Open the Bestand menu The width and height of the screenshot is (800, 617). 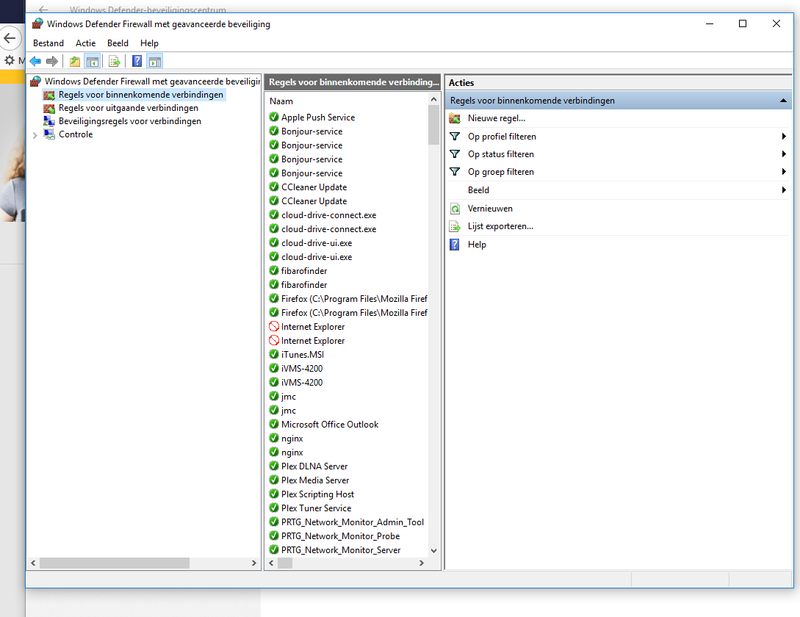[48, 43]
